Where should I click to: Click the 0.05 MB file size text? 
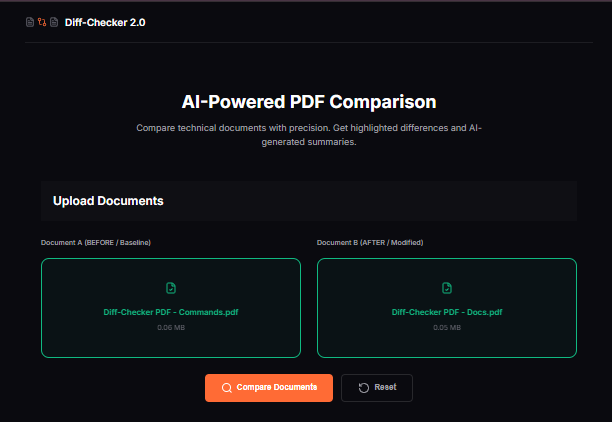(x=447, y=327)
